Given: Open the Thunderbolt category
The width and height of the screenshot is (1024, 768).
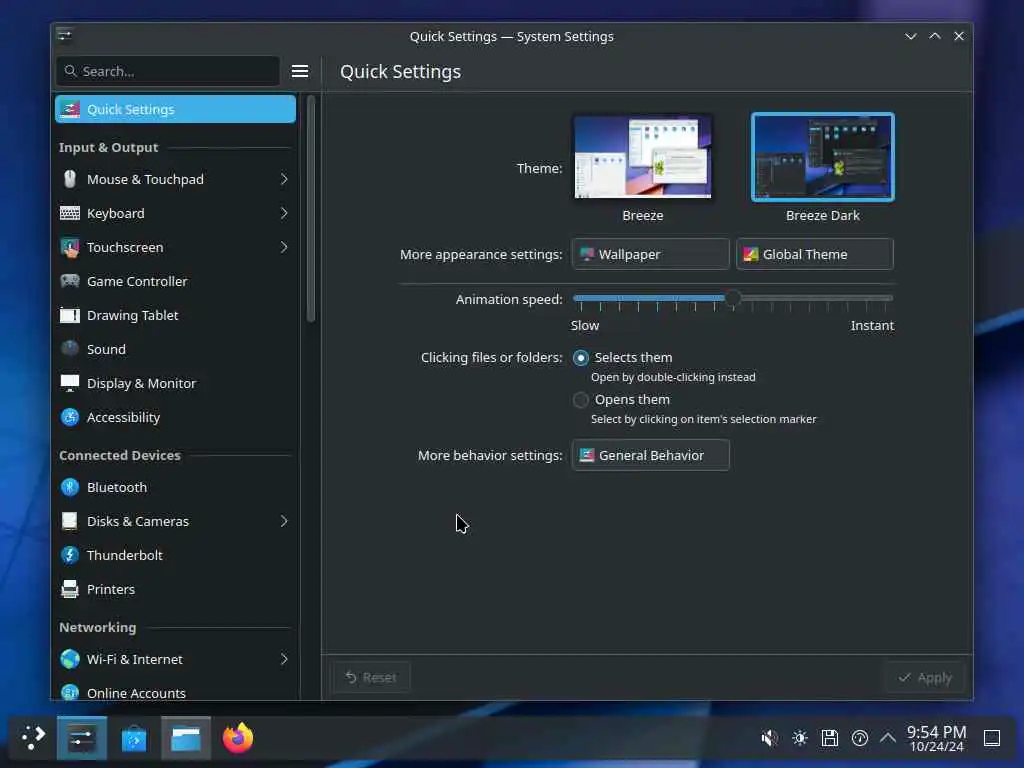Looking at the screenshot, I should coord(175,555).
